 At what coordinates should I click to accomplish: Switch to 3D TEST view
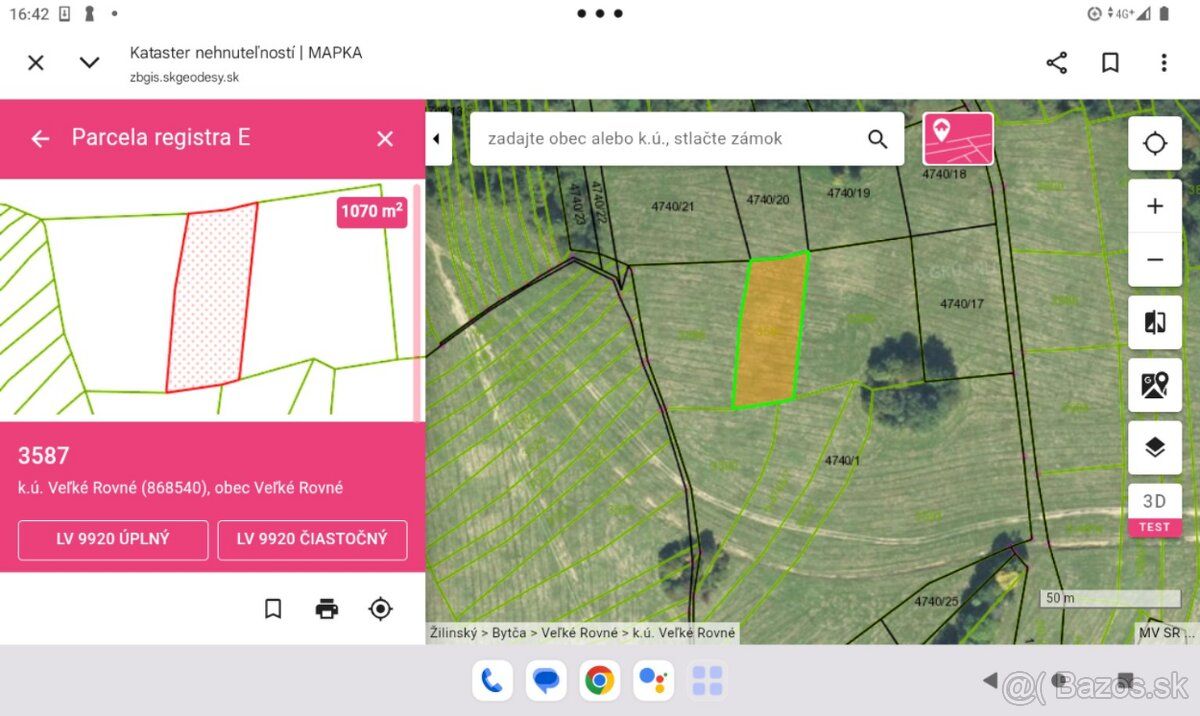pyautogui.click(x=1155, y=510)
